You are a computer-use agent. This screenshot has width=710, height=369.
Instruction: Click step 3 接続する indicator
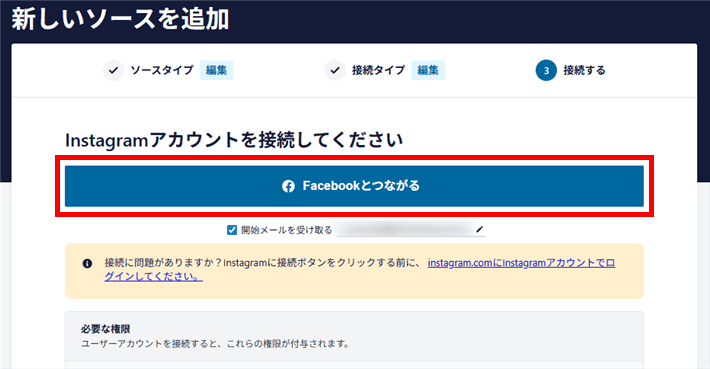click(x=546, y=70)
